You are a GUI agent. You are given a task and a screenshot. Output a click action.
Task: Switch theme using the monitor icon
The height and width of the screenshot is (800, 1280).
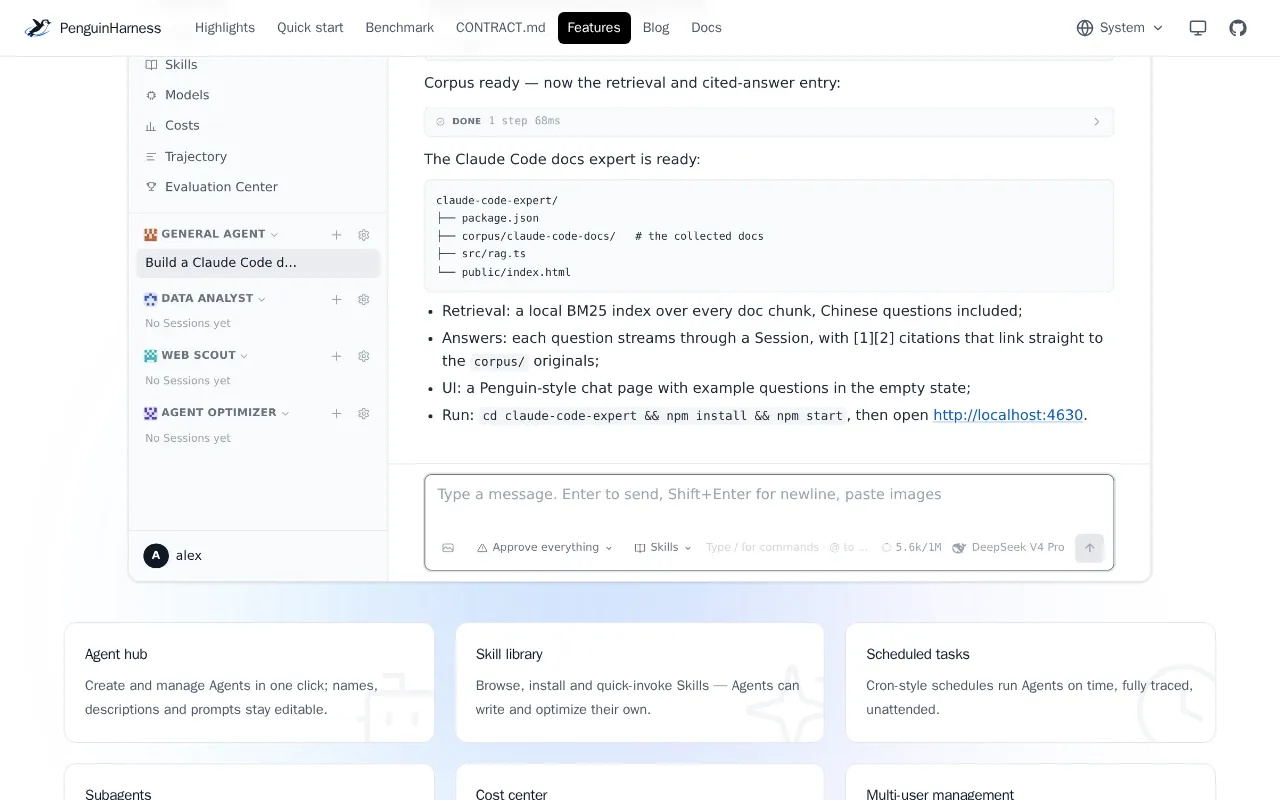pyautogui.click(x=1198, y=28)
